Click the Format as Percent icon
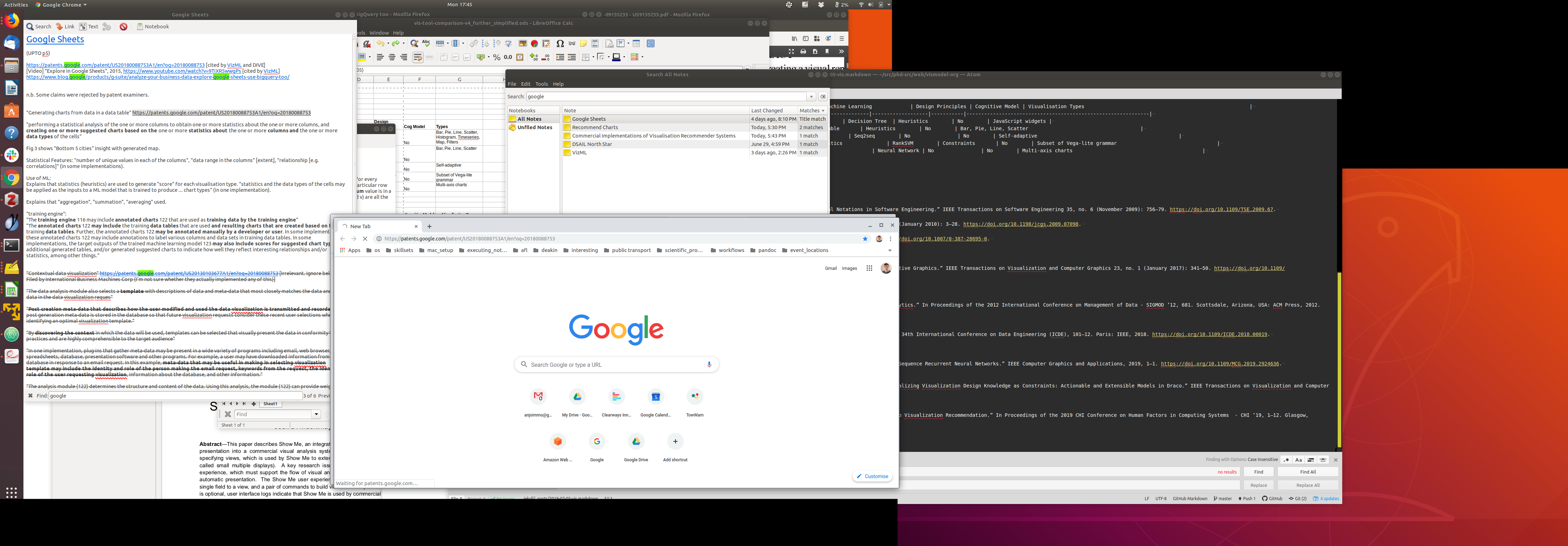Image resolution: width=1568 pixels, height=546 pixels. (x=496, y=57)
